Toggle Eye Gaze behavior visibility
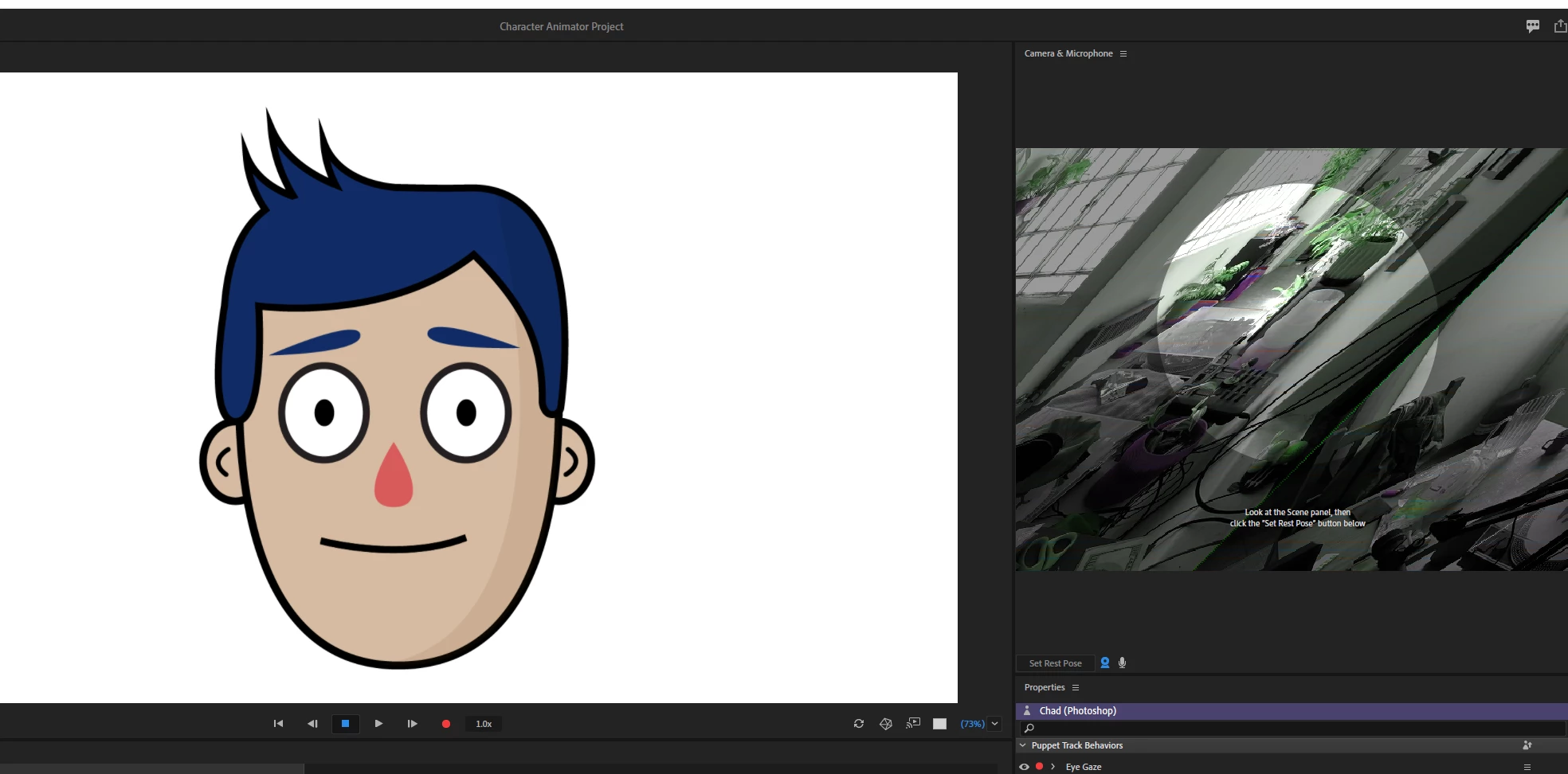Viewport: 1568px width, 774px height. (1025, 767)
